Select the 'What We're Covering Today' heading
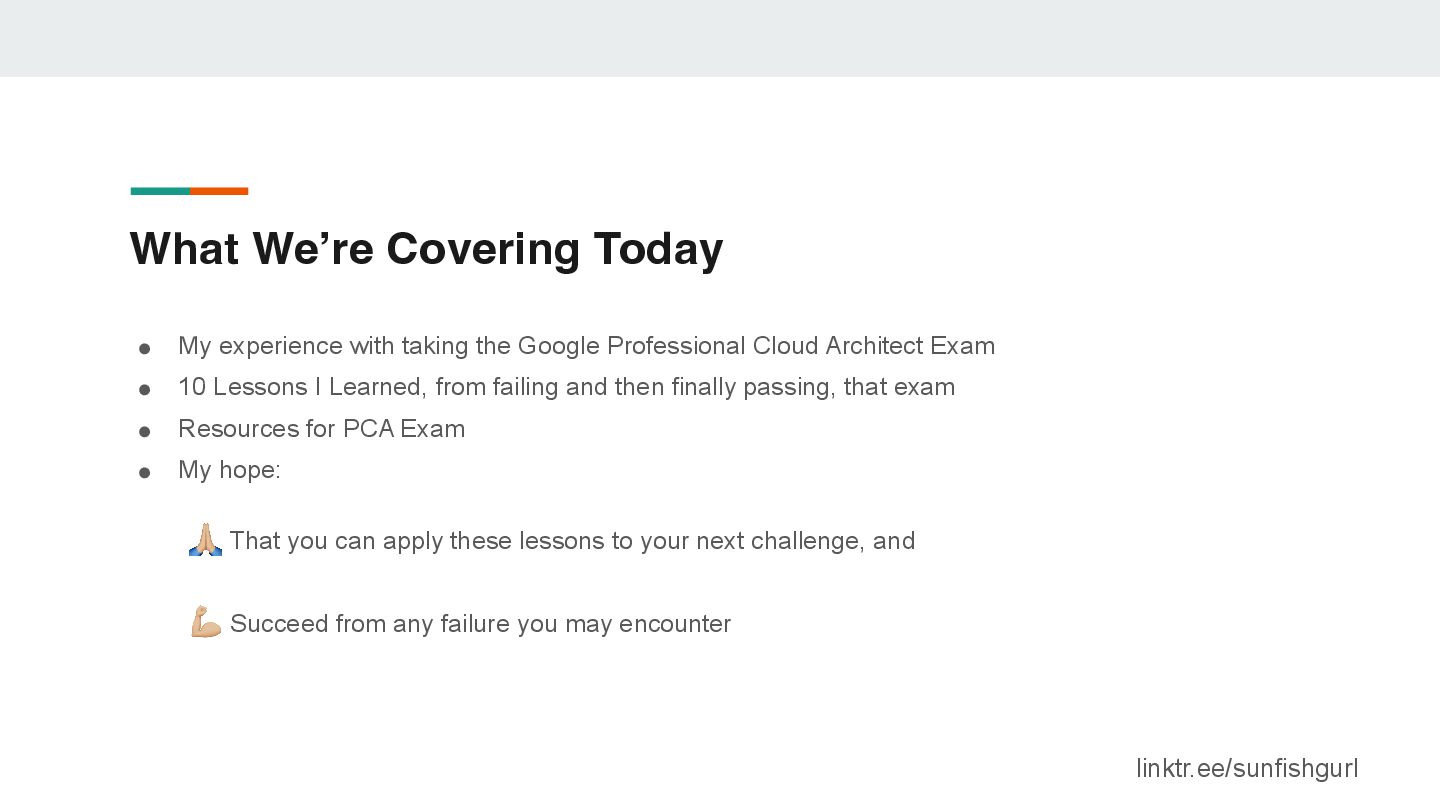 (x=426, y=248)
